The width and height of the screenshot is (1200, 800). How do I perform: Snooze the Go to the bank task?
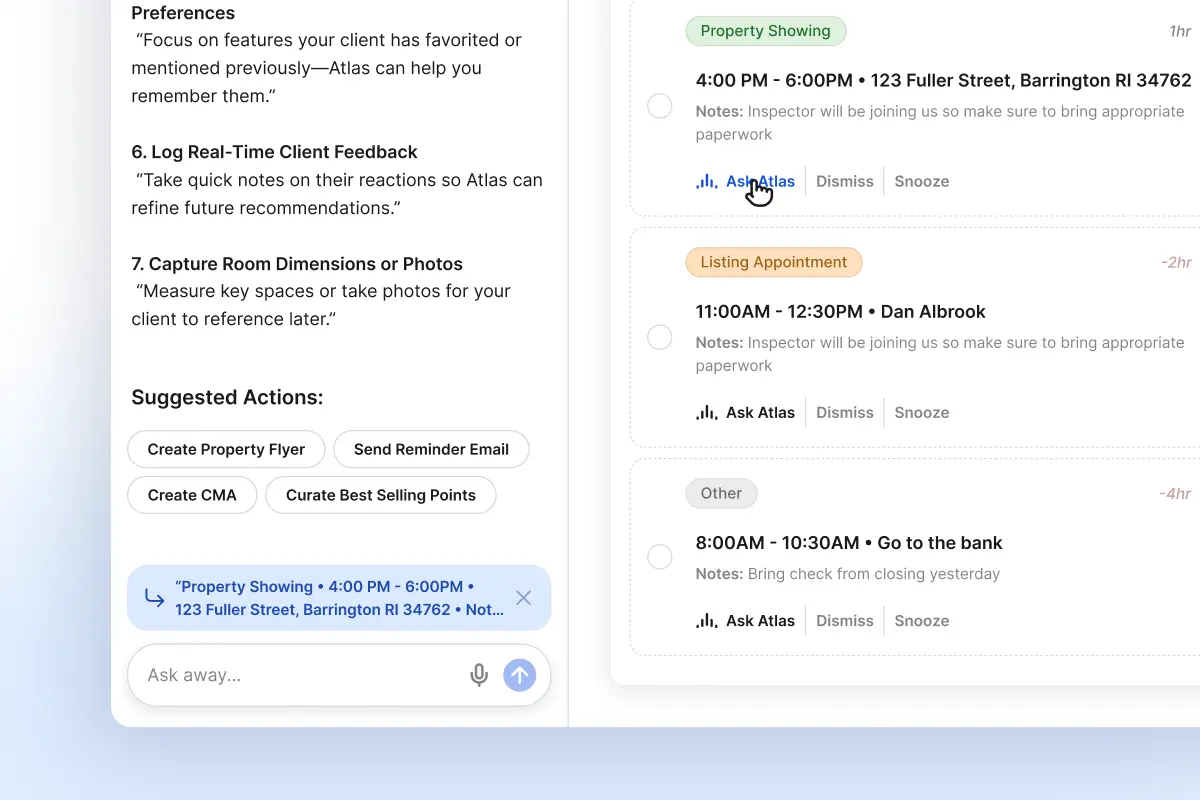pyautogui.click(x=921, y=620)
